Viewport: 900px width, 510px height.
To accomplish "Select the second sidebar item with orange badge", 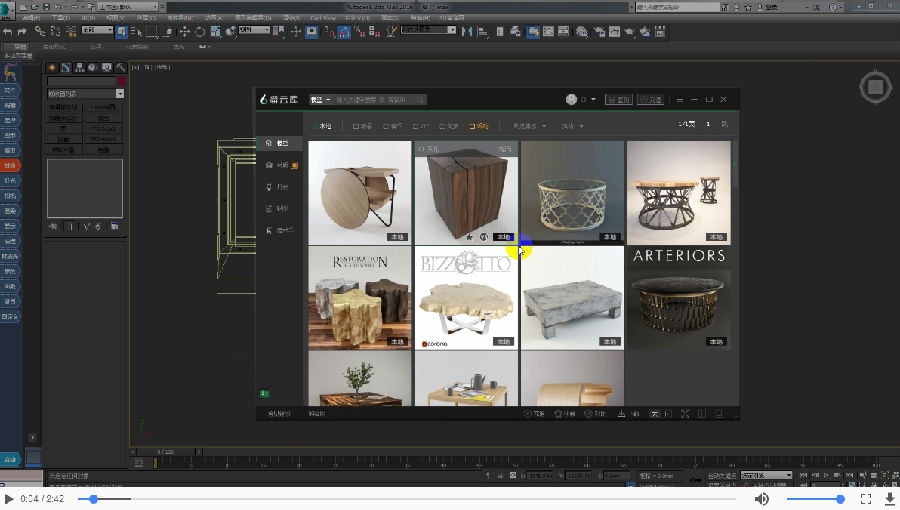I will [281, 165].
